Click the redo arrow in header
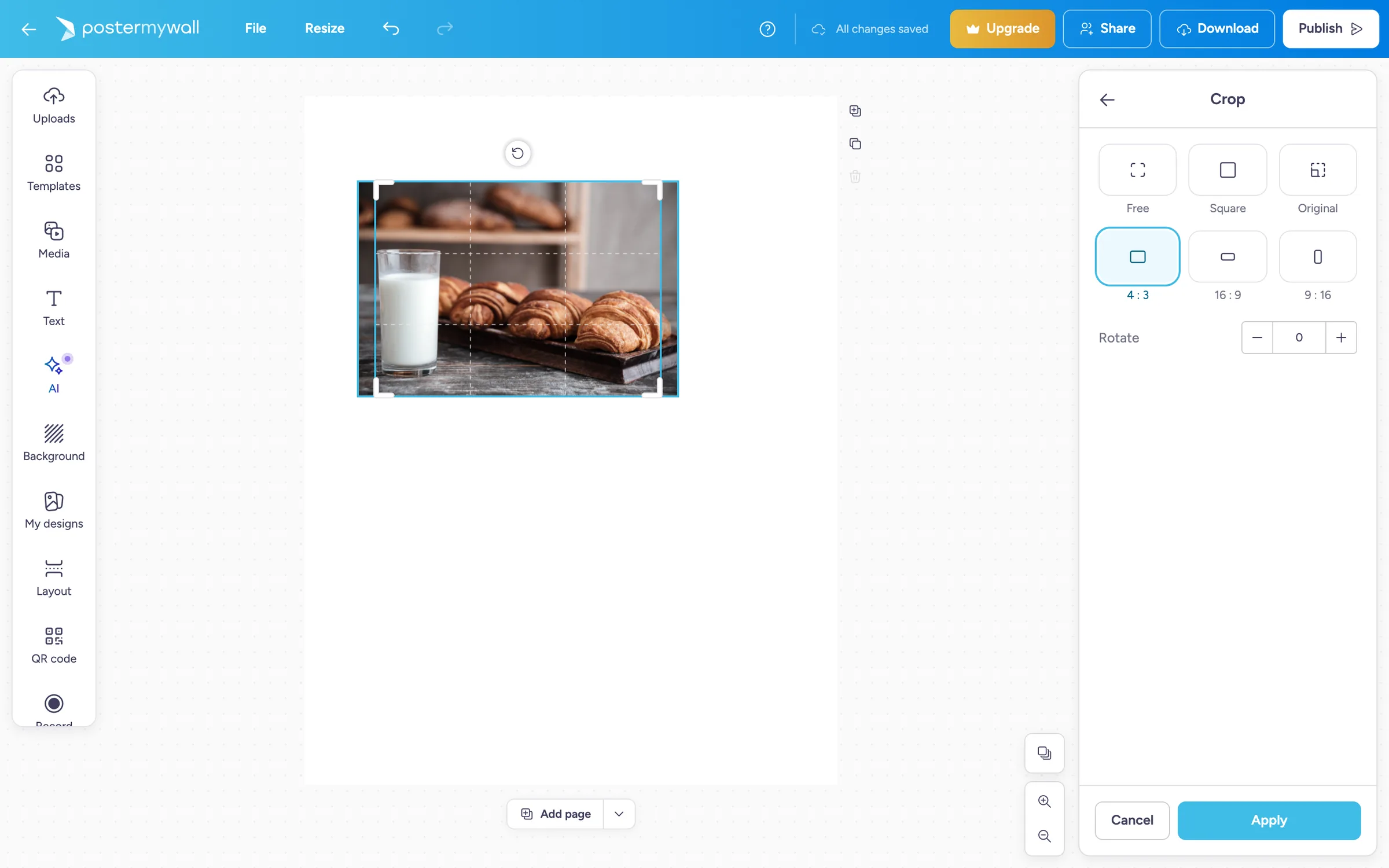The height and width of the screenshot is (868, 1389). coord(444,28)
